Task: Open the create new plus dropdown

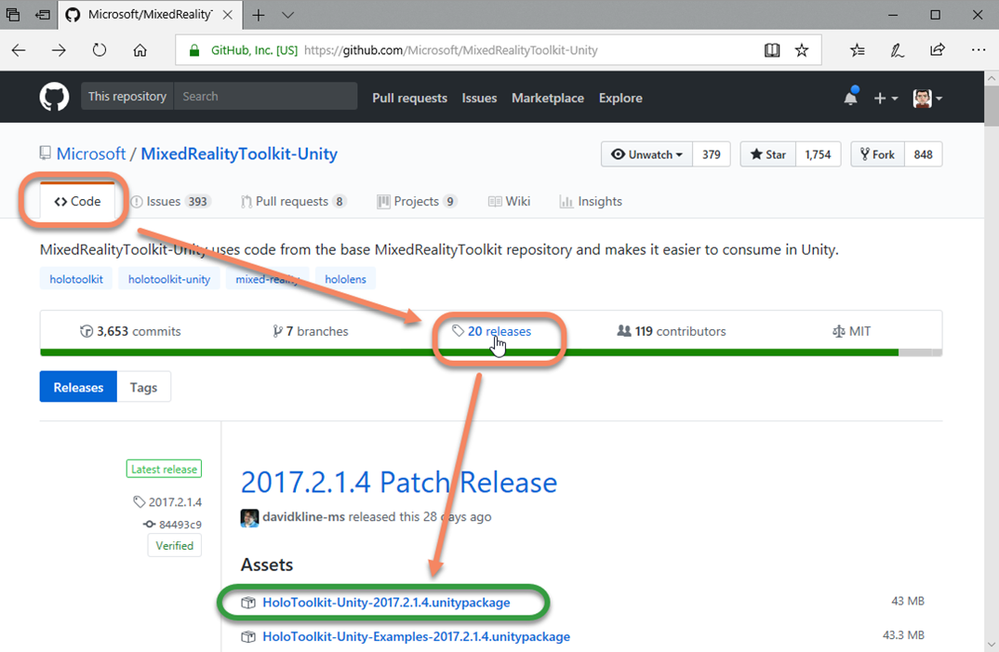Action: point(886,98)
